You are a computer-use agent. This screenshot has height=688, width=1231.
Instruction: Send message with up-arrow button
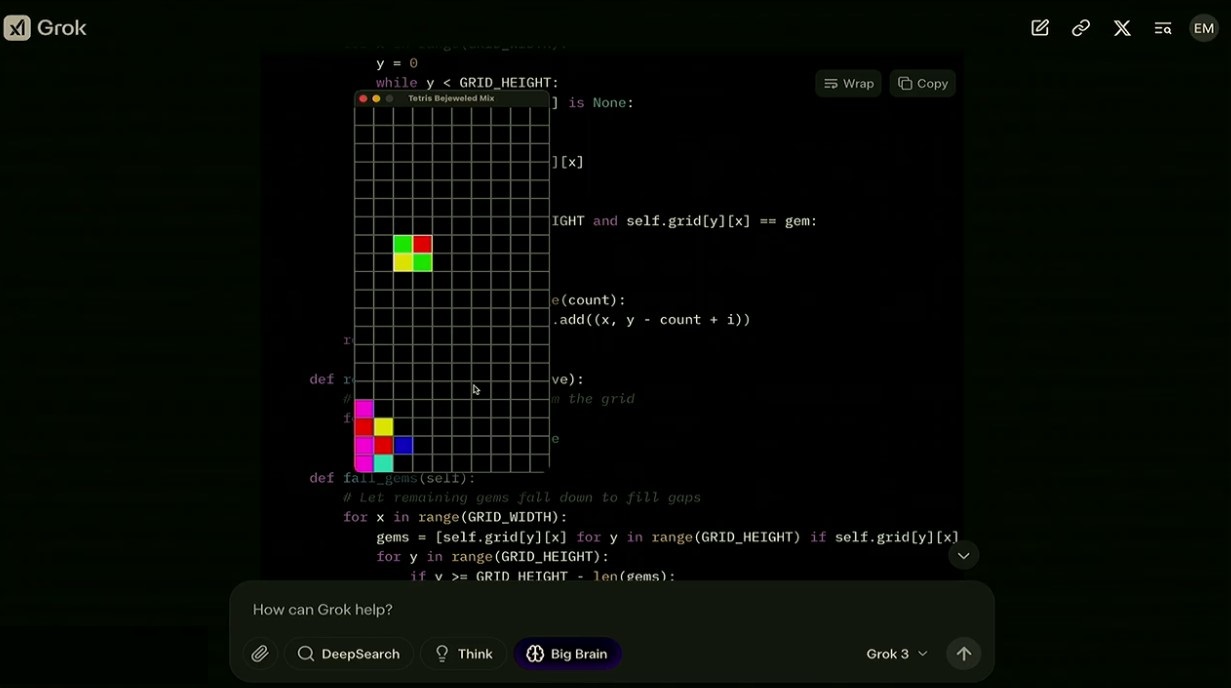964,654
